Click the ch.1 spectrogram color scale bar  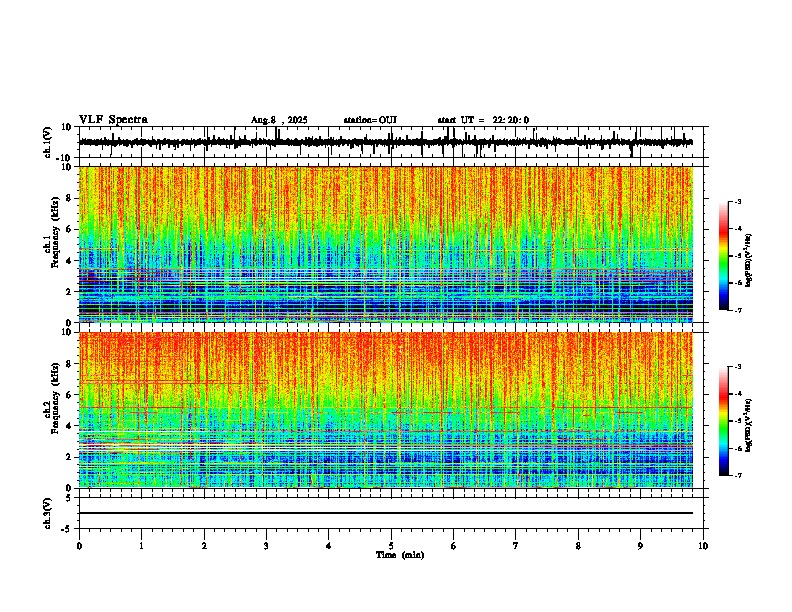(x=723, y=256)
